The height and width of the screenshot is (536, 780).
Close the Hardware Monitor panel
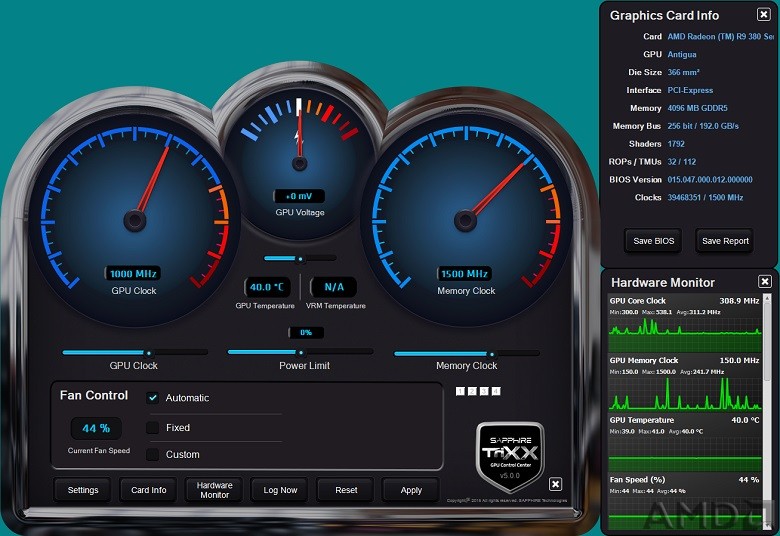(x=765, y=282)
